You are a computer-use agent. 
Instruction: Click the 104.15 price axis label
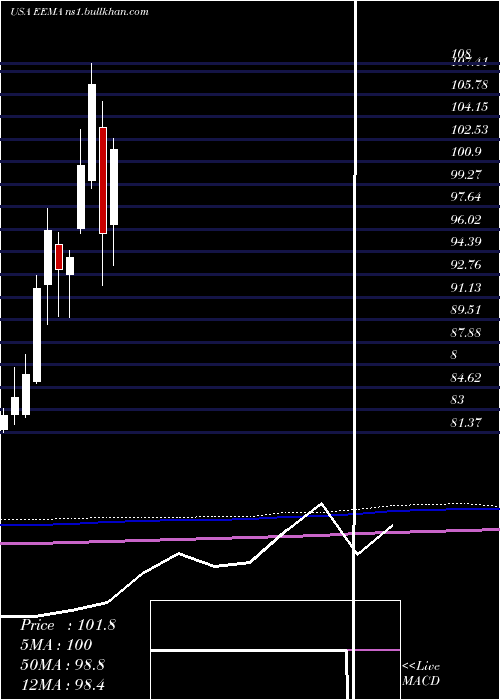pos(469,107)
